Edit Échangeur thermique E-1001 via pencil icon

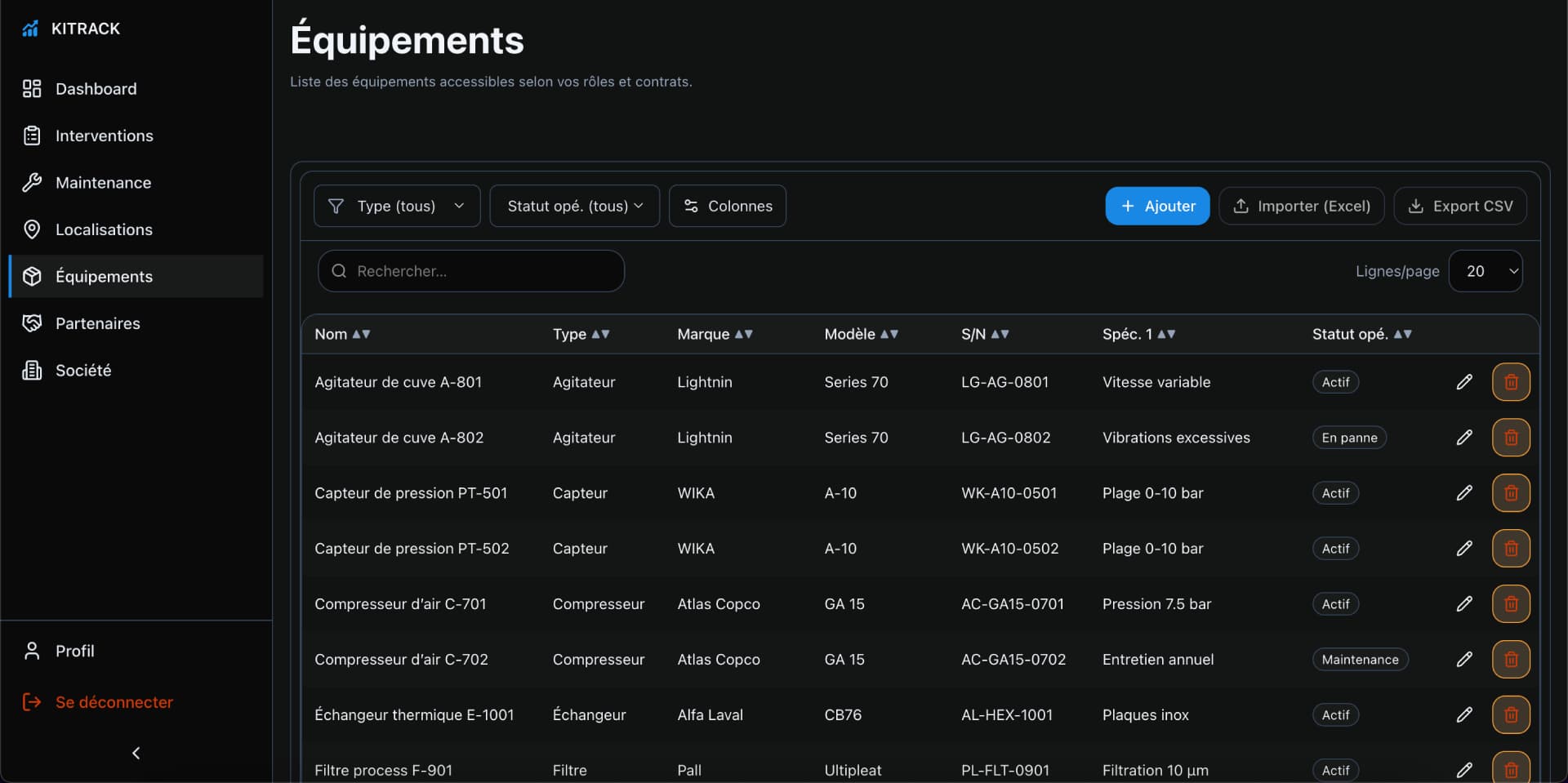1464,715
